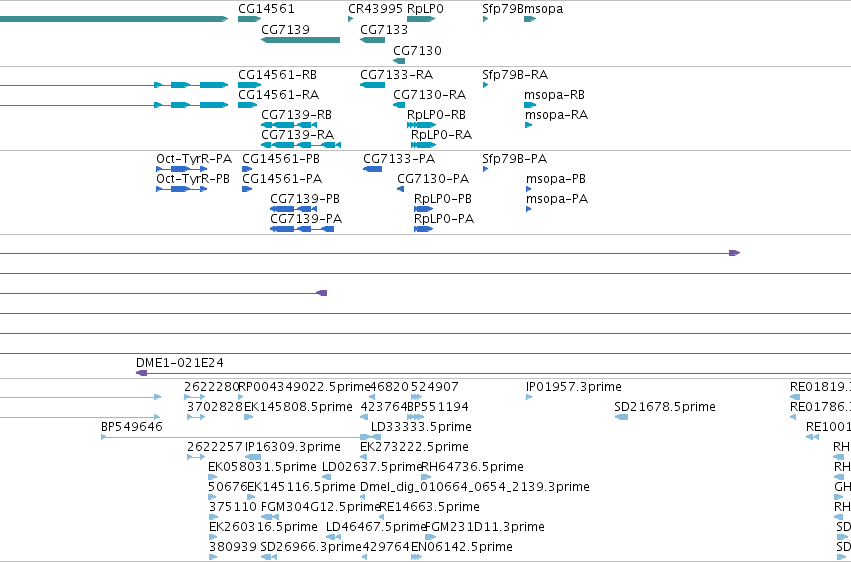Click EST label LD33333.5prime
This screenshot has height=562, width=851.
(x=421, y=426)
